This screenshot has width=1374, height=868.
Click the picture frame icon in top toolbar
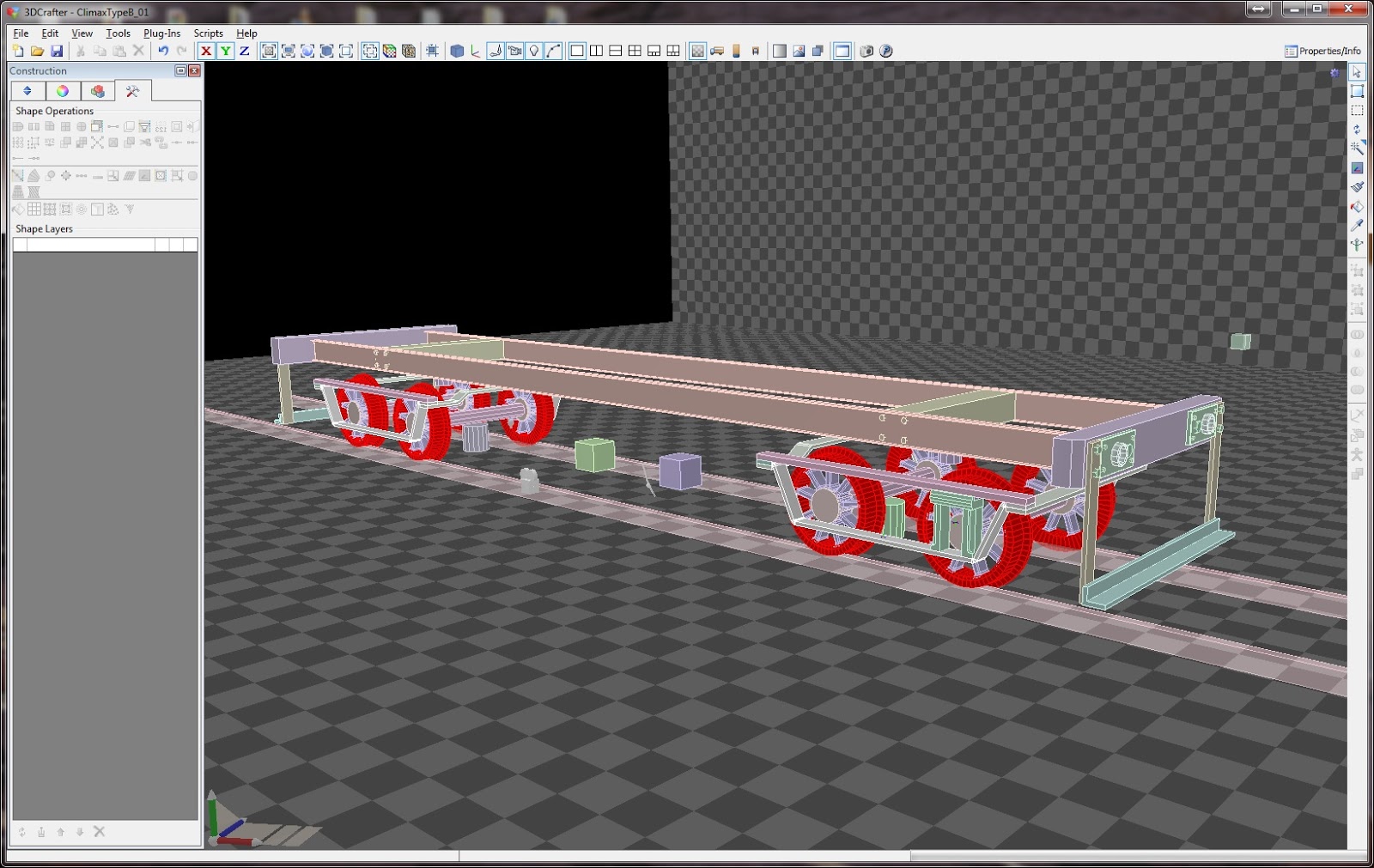coord(799,52)
